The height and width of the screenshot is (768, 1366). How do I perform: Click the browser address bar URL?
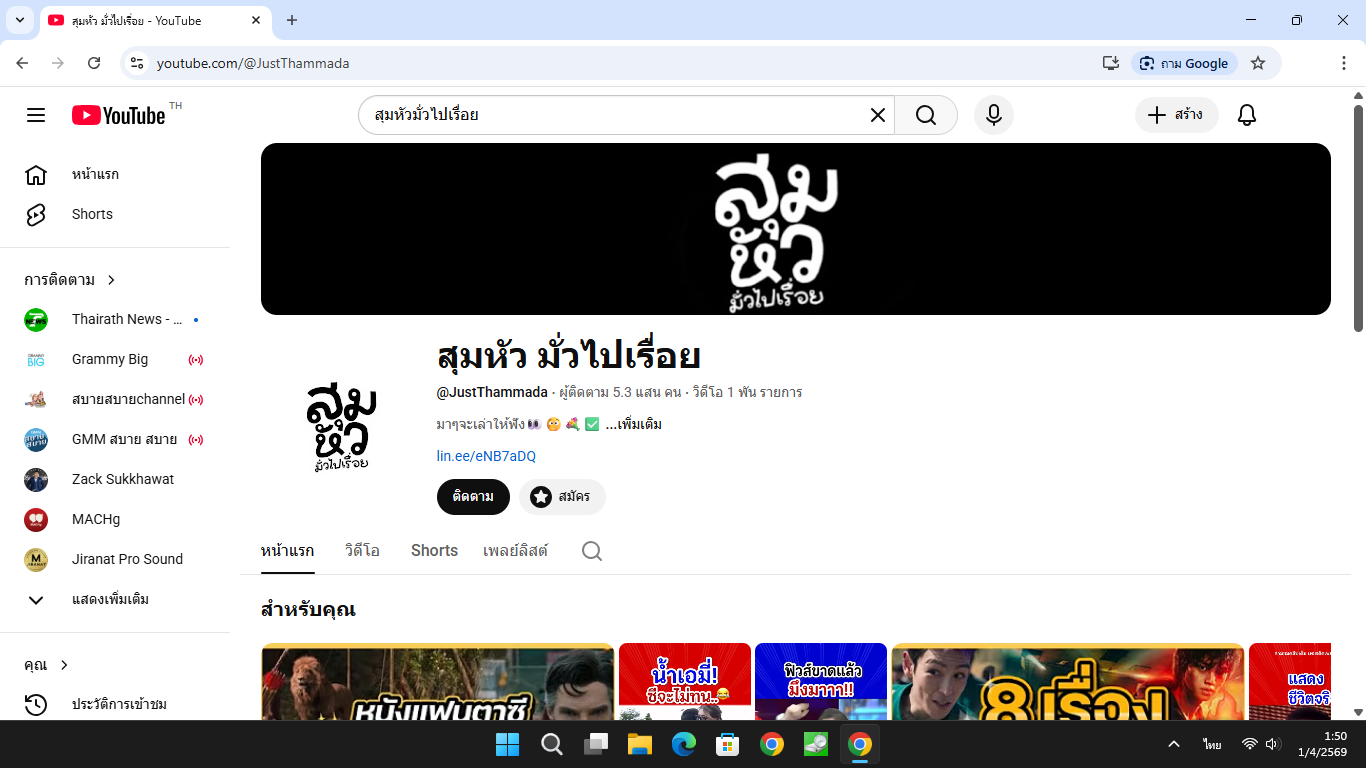[253, 63]
